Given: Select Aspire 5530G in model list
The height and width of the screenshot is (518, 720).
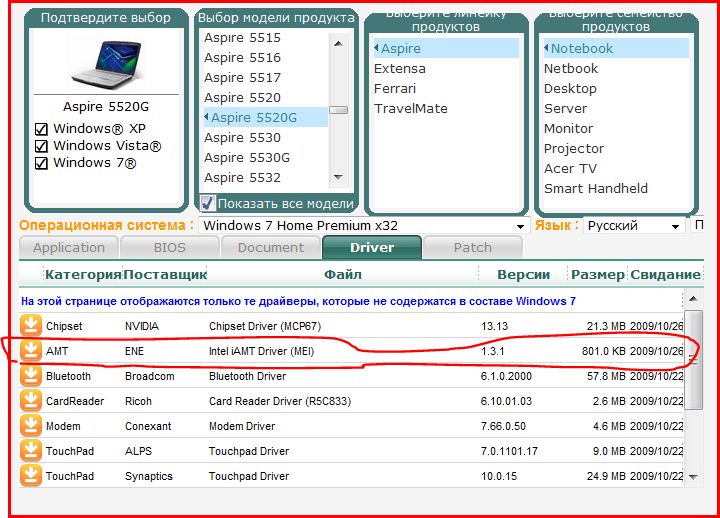Looking at the screenshot, I should coord(247,158).
